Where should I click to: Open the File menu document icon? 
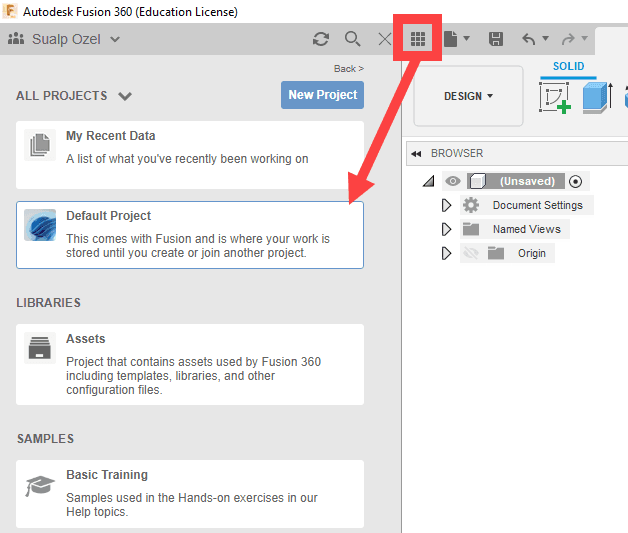coord(451,39)
